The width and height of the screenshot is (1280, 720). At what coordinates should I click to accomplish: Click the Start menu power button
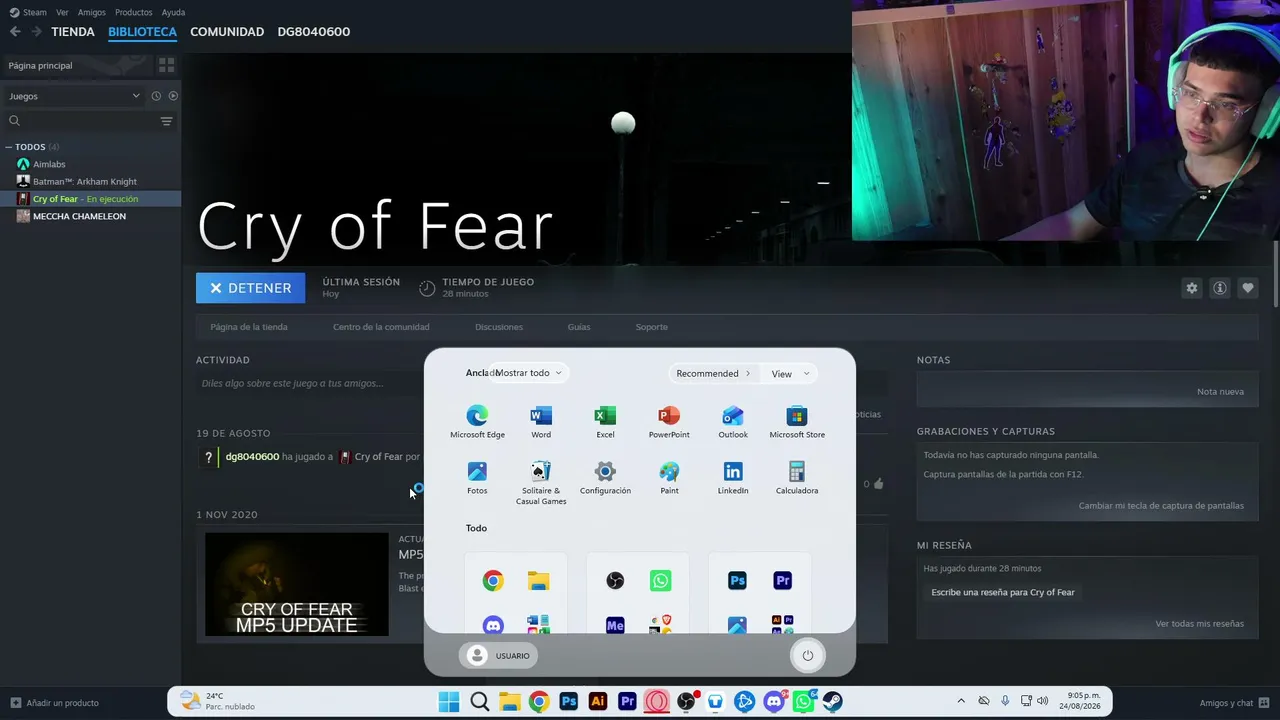808,655
